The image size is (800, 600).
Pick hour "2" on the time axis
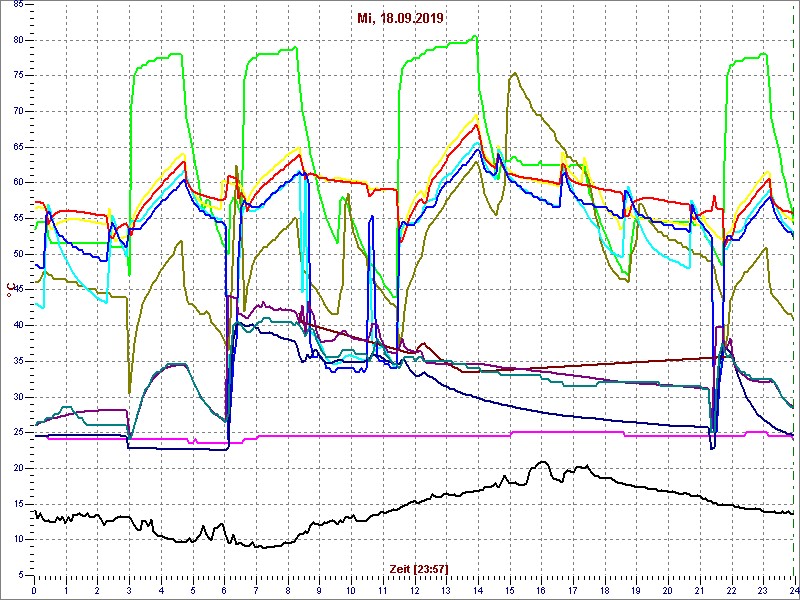[97, 590]
